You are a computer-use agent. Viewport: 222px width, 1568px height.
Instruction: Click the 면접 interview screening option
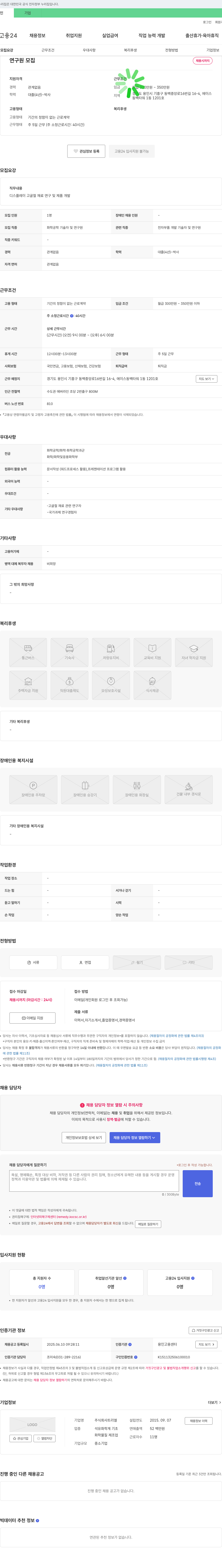coord(85,962)
